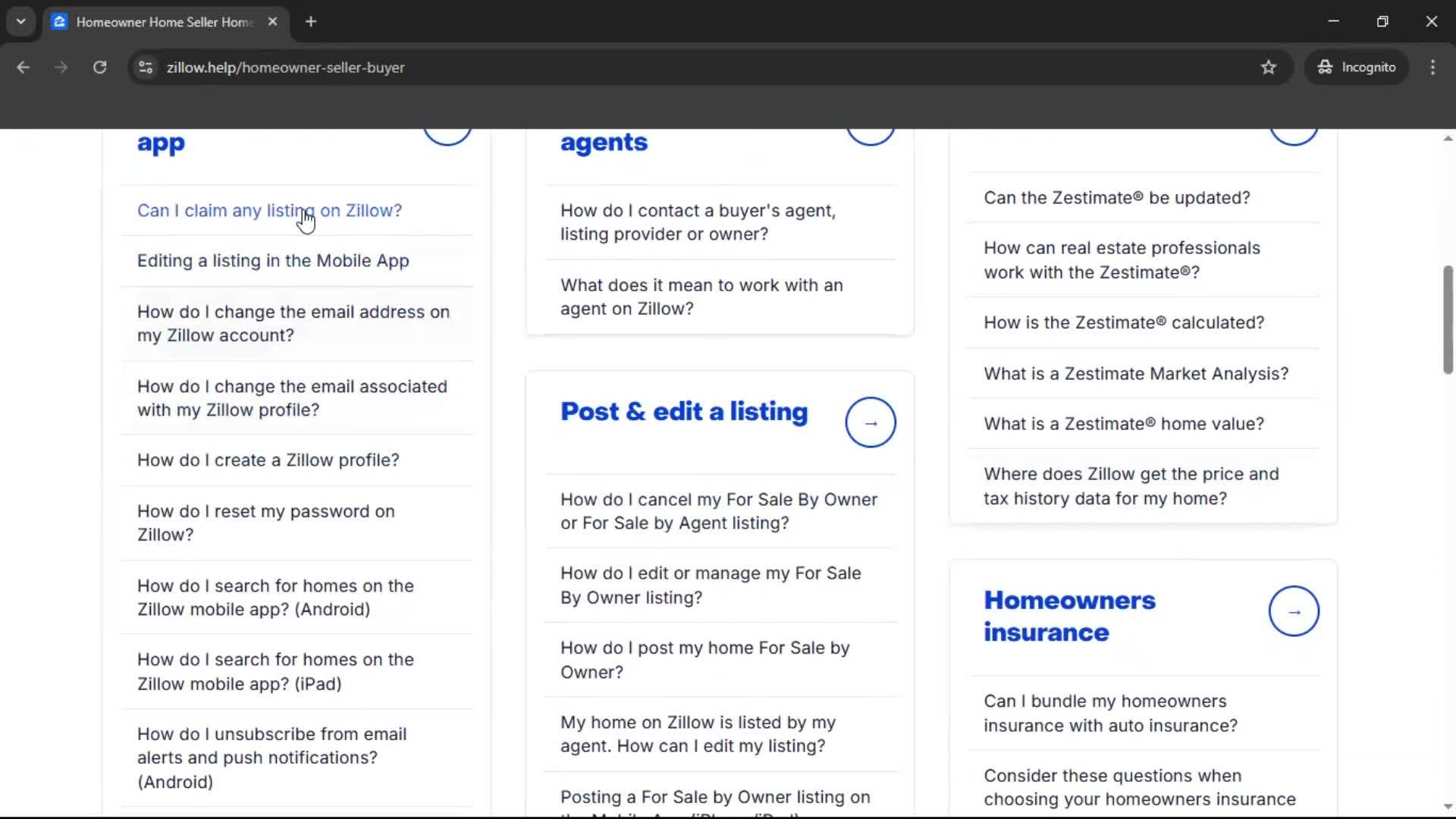The width and height of the screenshot is (1456, 819).
Task: Open the Homeowners insurance category arrow
Action: [1293, 611]
